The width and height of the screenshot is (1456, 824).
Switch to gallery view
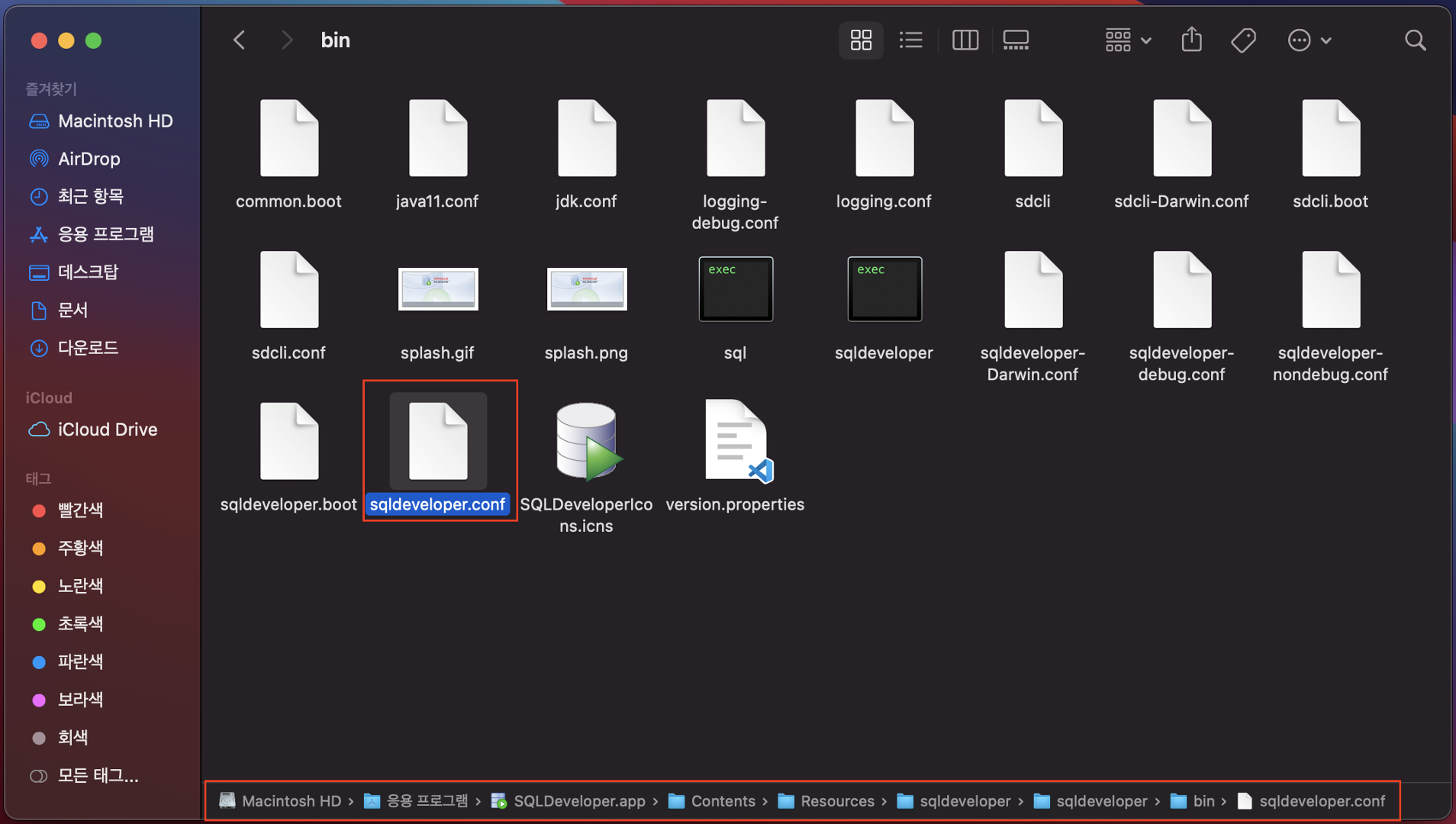point(1016,40)
